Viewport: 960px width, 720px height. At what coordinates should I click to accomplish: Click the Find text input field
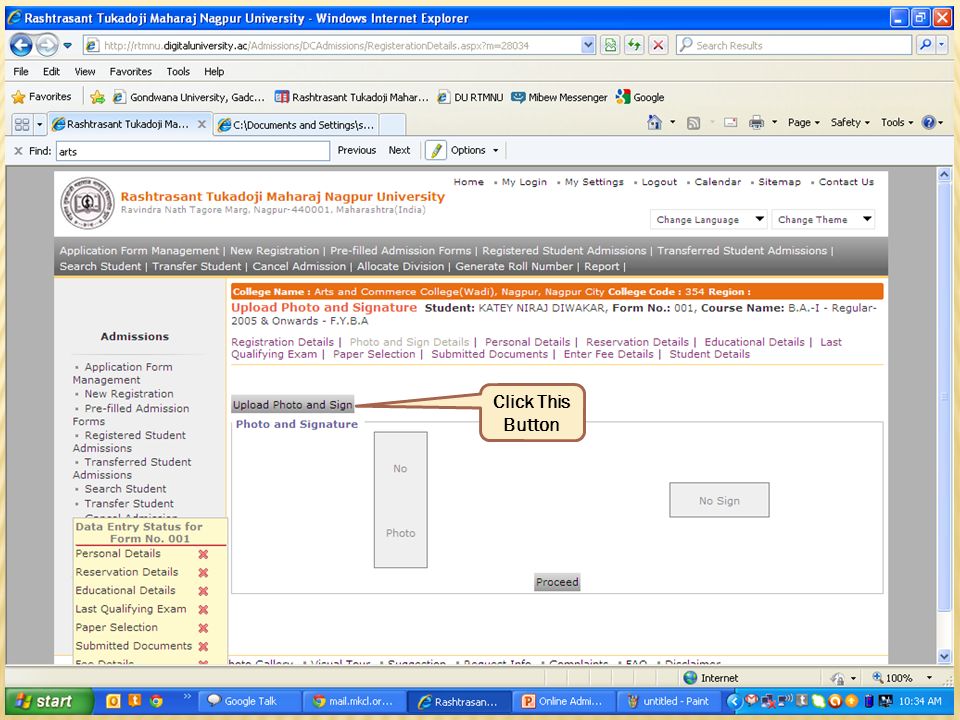coord(193,151)
